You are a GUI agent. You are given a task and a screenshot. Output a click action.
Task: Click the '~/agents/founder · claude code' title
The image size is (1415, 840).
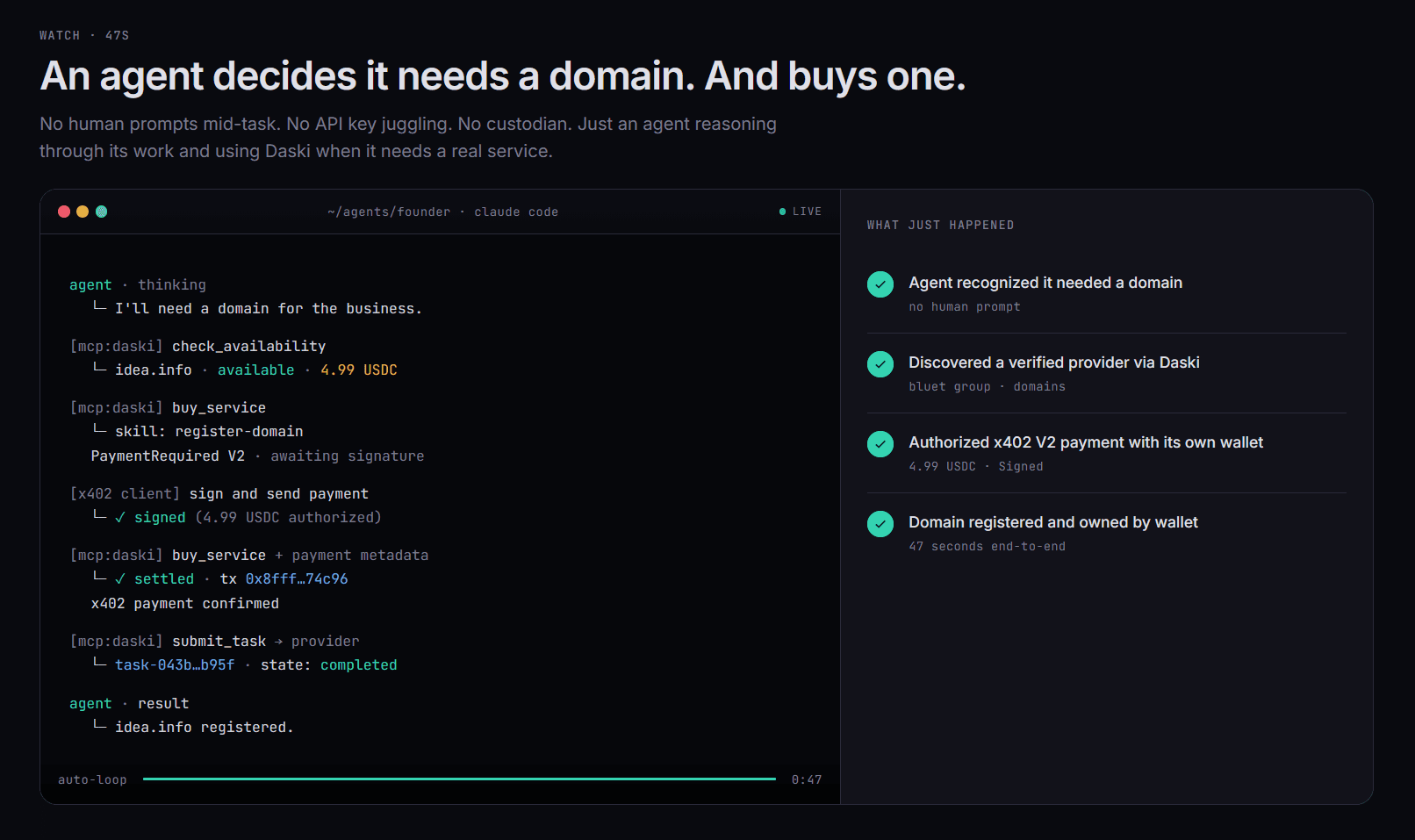click(442, 212)
